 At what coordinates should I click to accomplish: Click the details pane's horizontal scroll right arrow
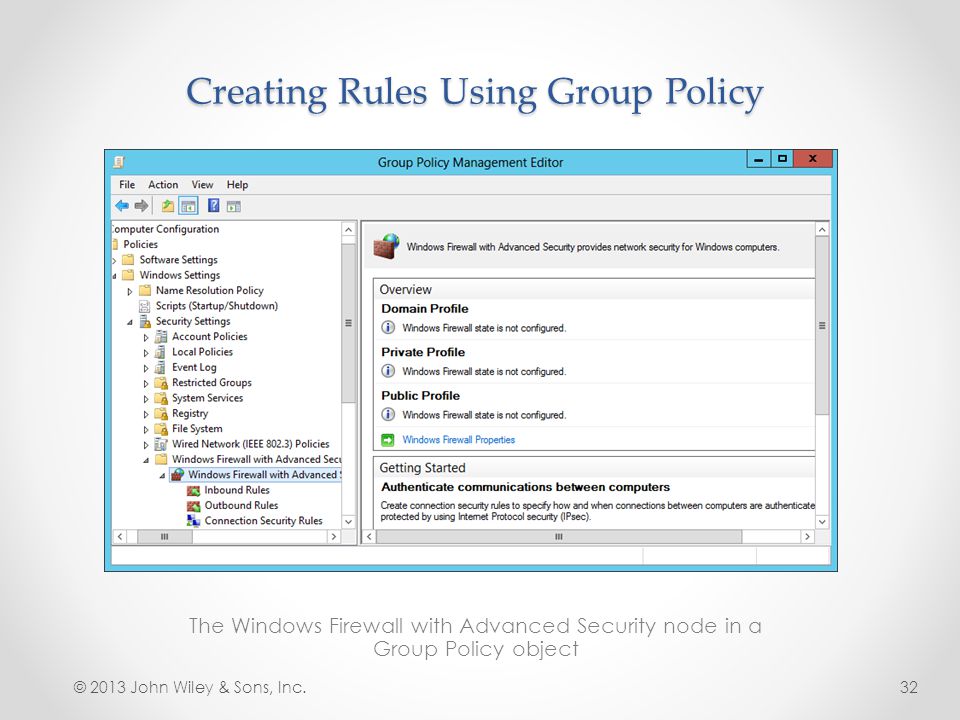(x=808, y=536)
